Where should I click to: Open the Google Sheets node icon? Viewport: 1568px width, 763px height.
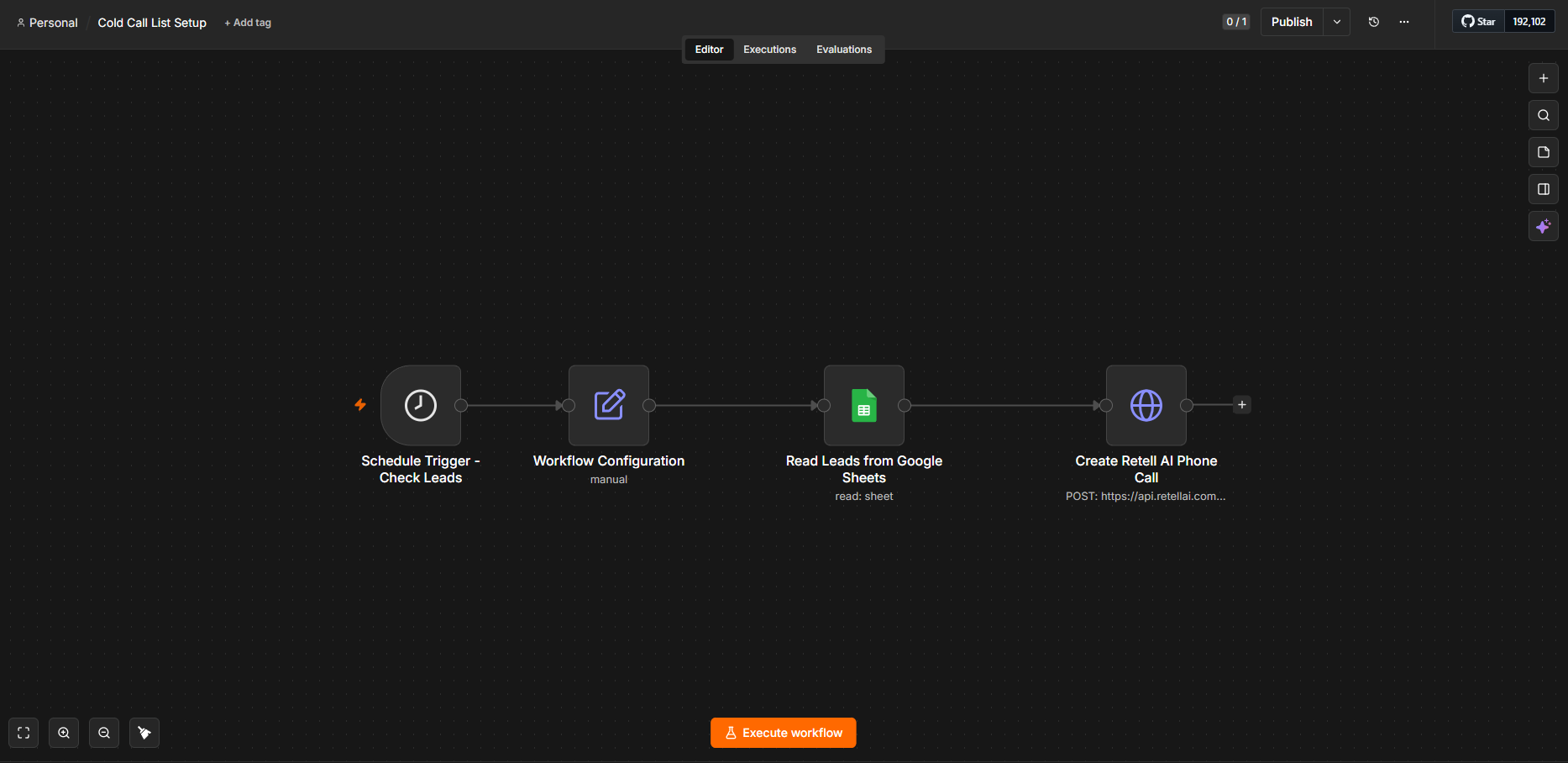pyautogui.click(x=864, y=405)
